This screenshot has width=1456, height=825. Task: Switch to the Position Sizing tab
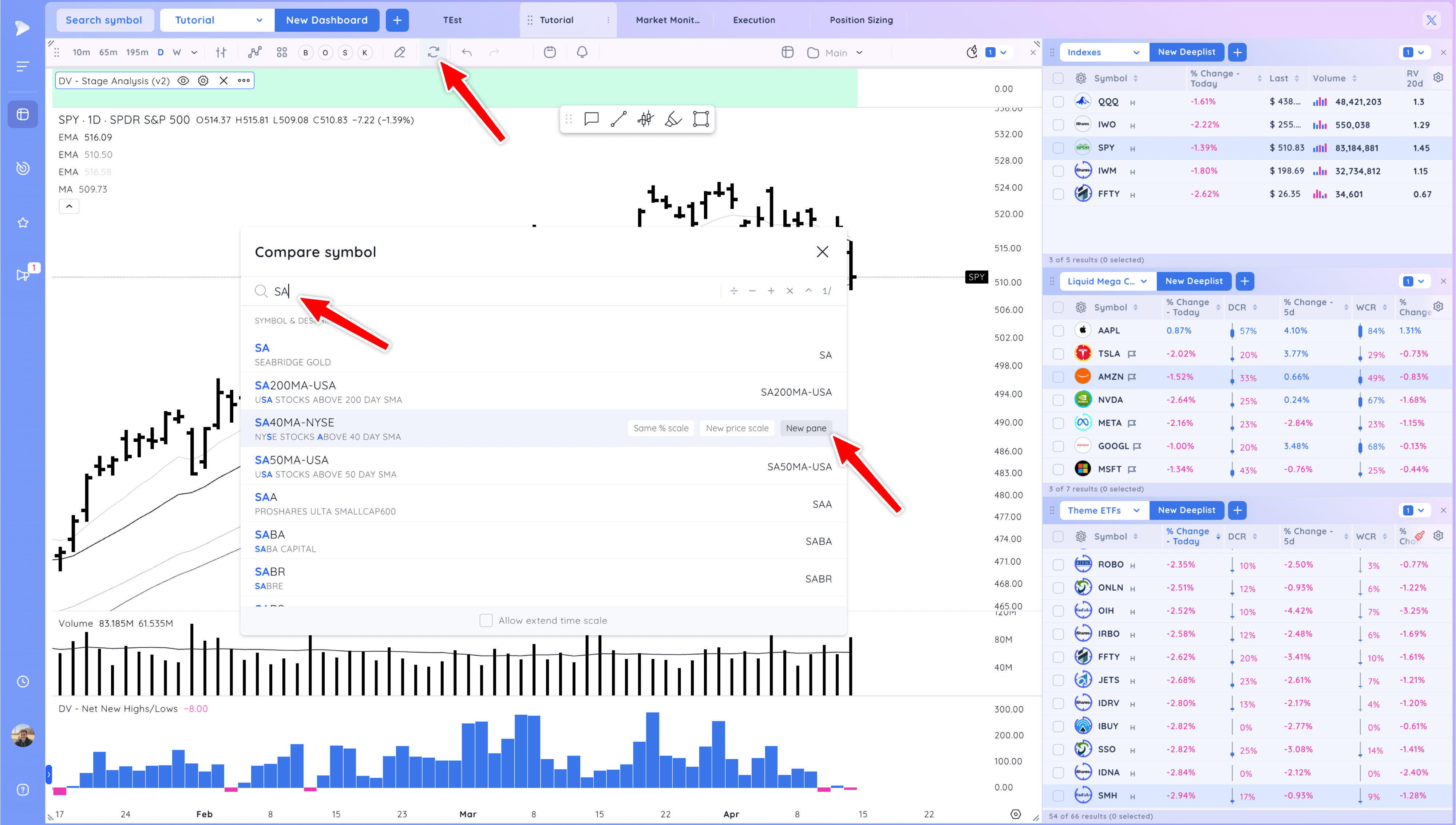[x=861, y=20]
